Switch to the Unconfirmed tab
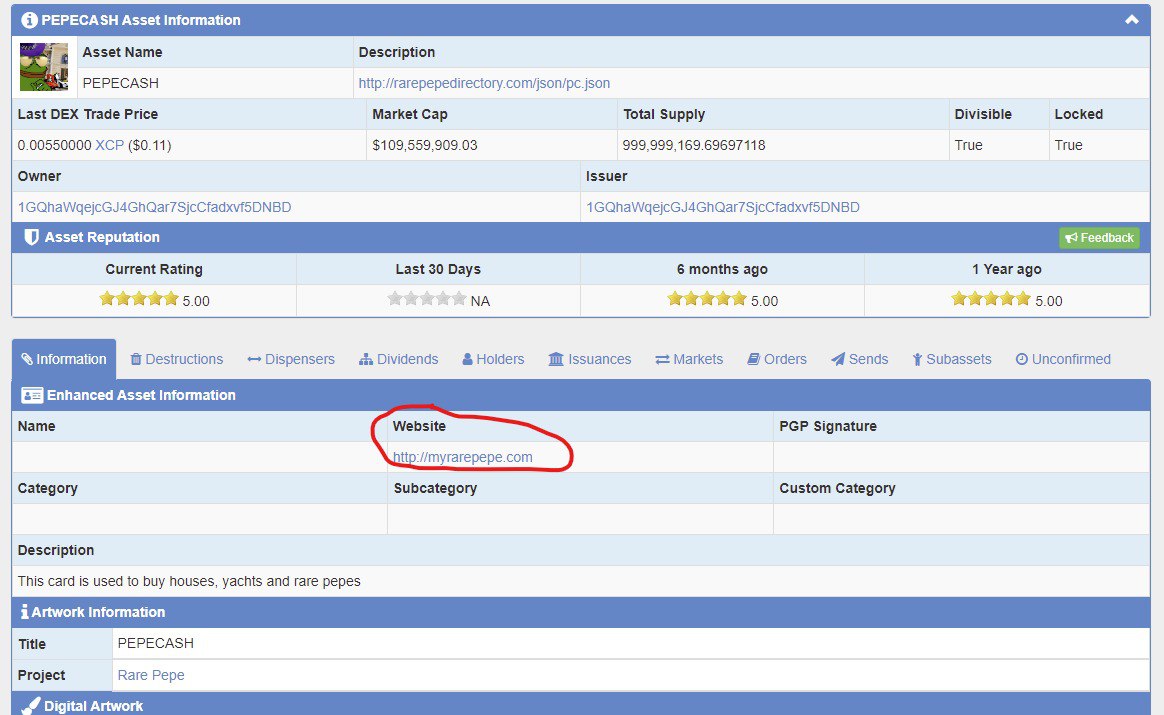The width and height of the screenshot is (1164, 715). pyautogui.click(x=1063, y=359)
